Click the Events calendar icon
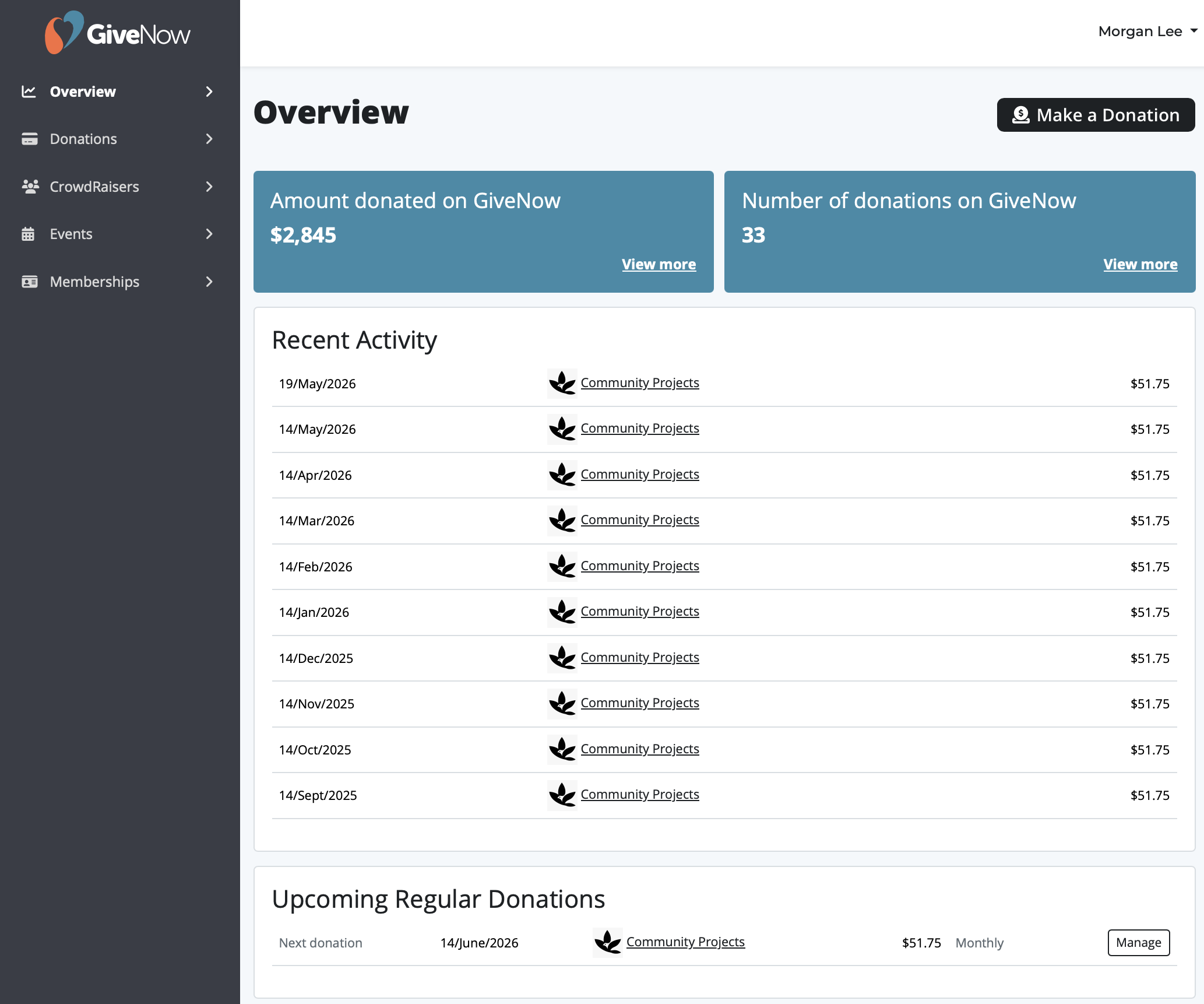The height and width of the screenshot is (1004, 1204). pos(28,234)
